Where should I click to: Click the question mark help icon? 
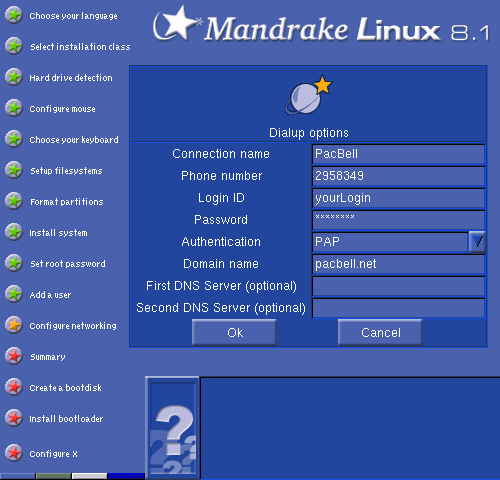172,428
